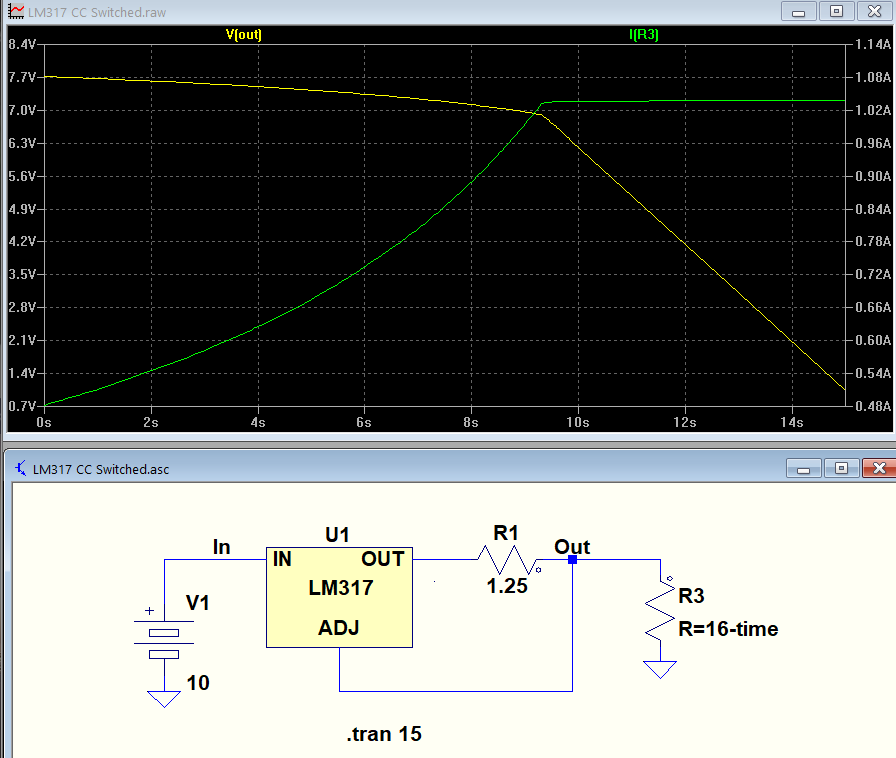Click the '1.02A' current axis label
Screen dimensions: 896x758
click(873, 110)
